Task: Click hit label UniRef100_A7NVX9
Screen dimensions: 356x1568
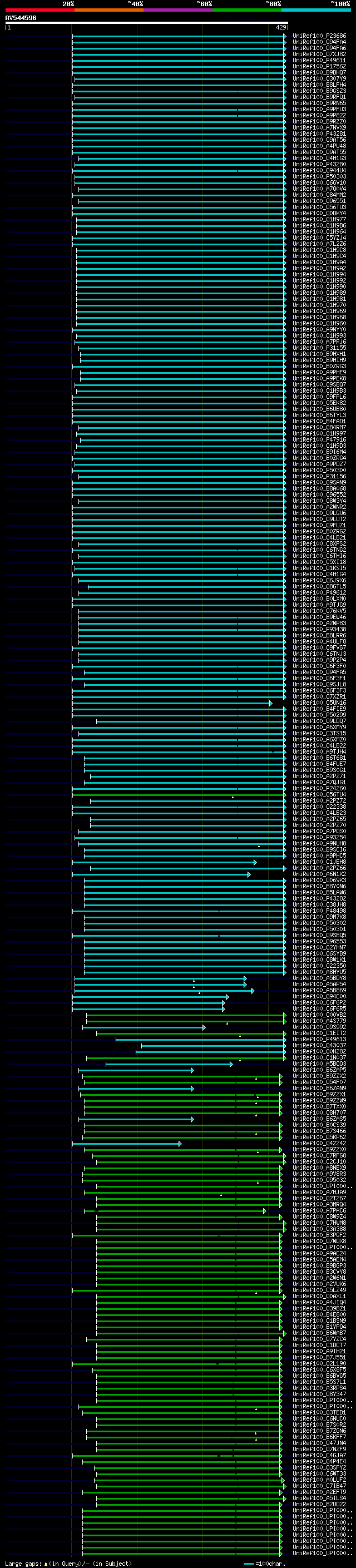Action: [x=319, y=128]
